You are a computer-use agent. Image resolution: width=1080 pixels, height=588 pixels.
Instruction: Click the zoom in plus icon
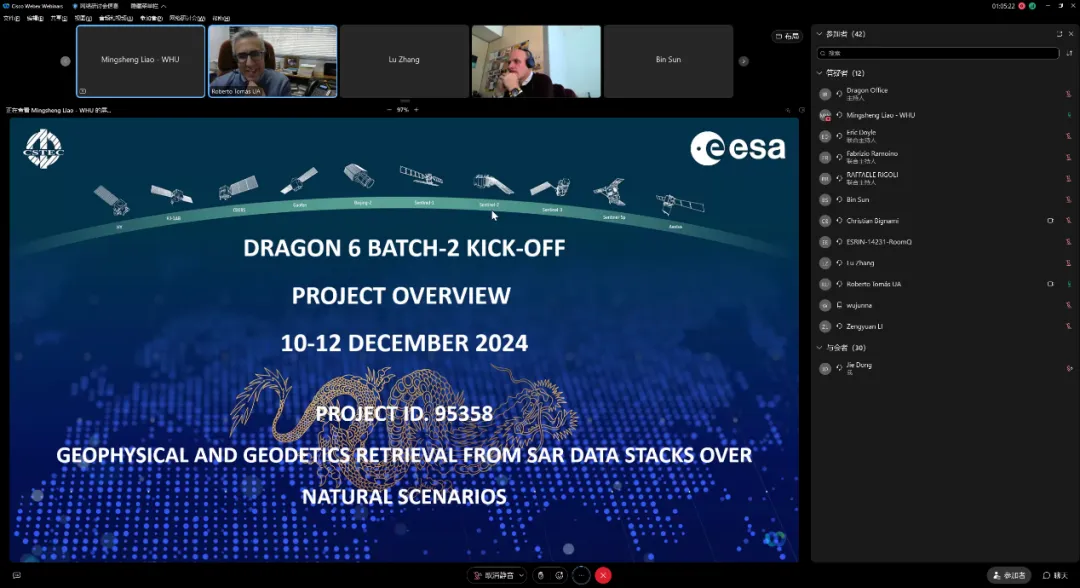(417, 109)
